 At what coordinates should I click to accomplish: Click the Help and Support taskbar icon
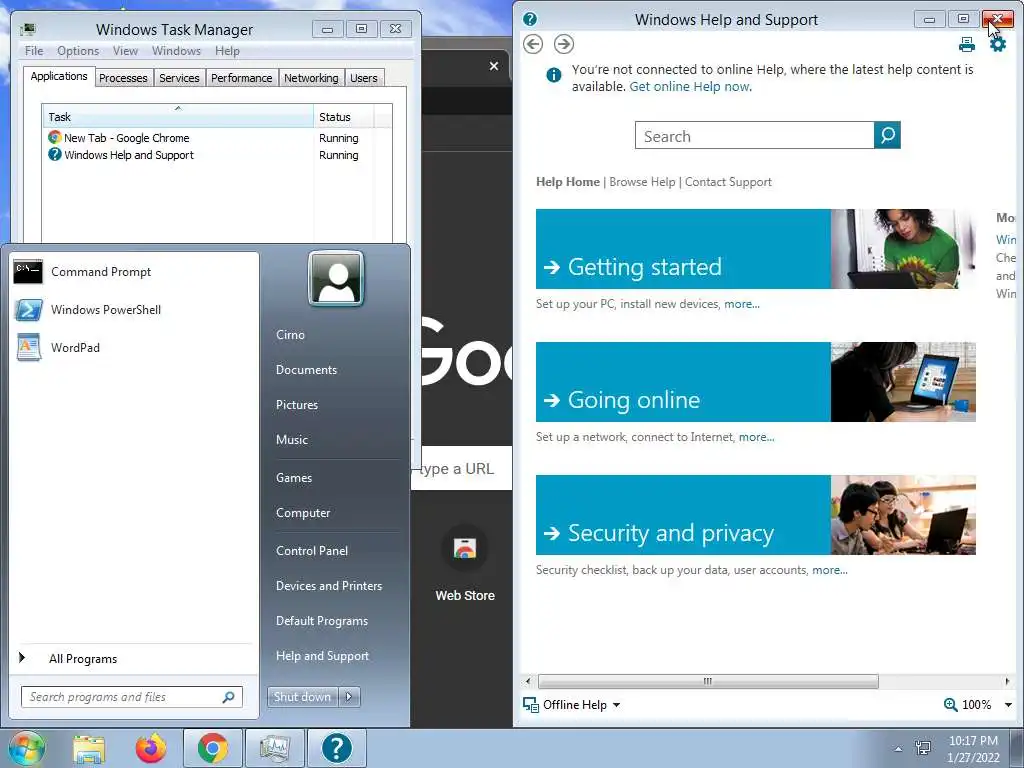[337, 748]
